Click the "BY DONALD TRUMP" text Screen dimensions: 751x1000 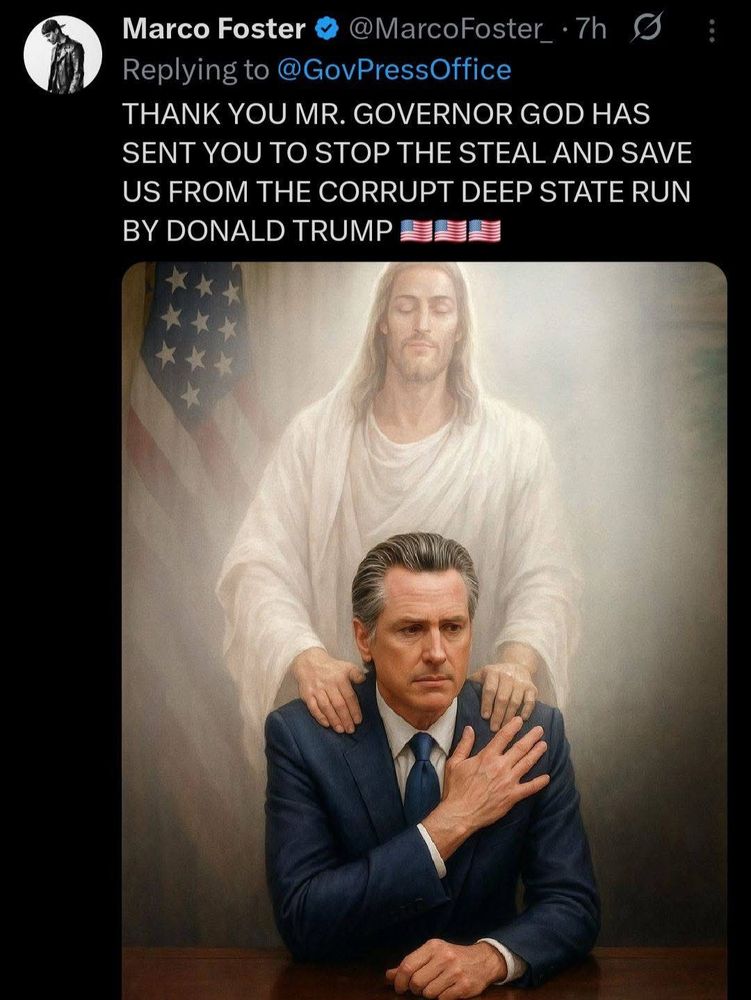tap(257, 231)
